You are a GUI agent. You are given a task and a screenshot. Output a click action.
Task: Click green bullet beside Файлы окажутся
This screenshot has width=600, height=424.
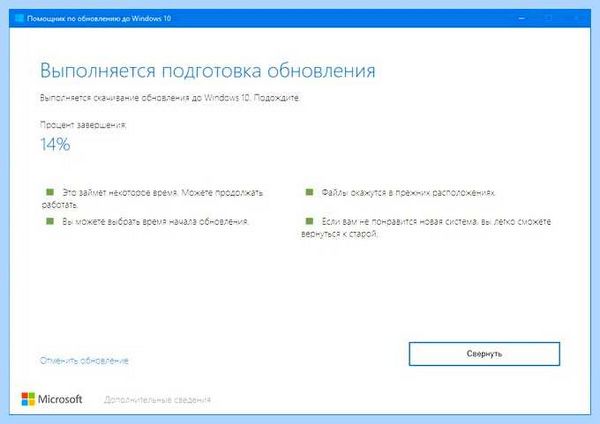pos(309,192)
